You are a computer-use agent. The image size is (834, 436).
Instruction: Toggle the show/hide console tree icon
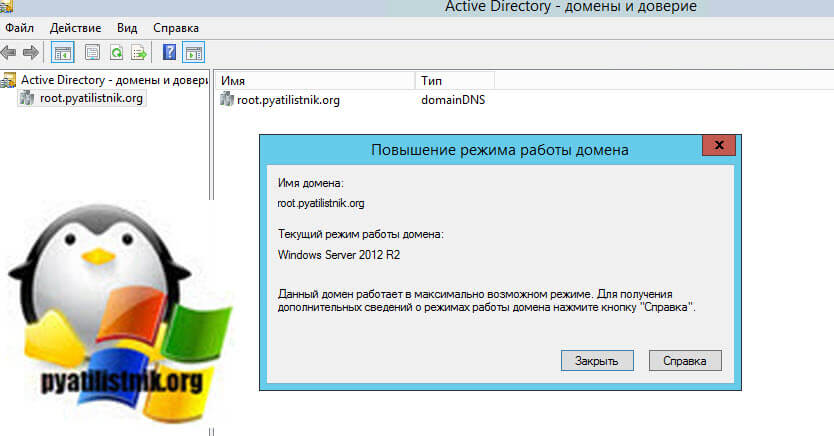pyautogui.click(x=62, y=53)
